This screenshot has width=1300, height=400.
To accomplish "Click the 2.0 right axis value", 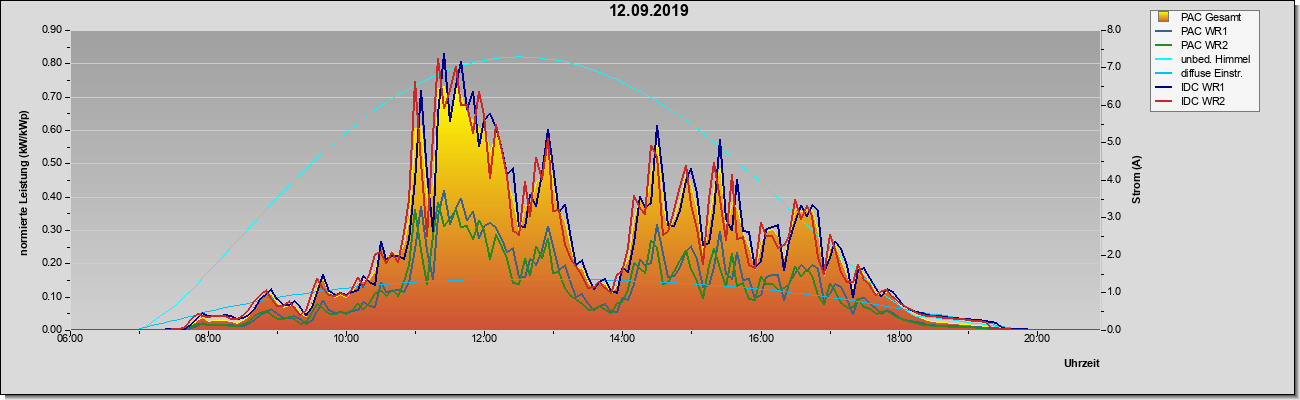I will [x=1113, y=255].
